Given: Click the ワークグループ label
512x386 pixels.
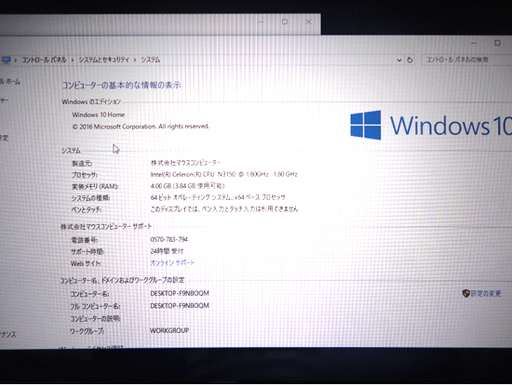Looking at the screenshot, I should [87, 331].
